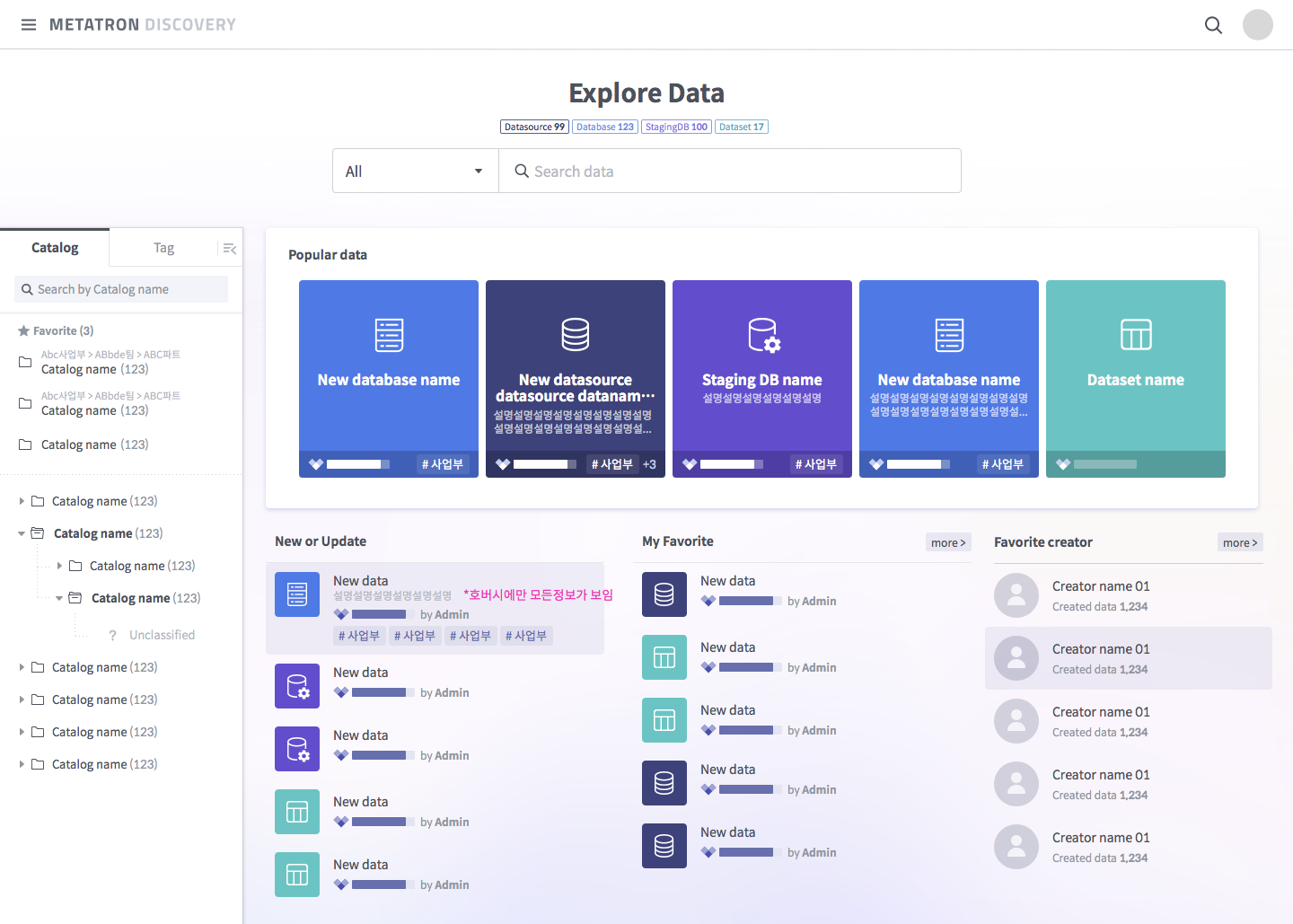Click the Database 123 filter badge
The height and width of the screenshot is (924, 1293).
click(604, 126)
